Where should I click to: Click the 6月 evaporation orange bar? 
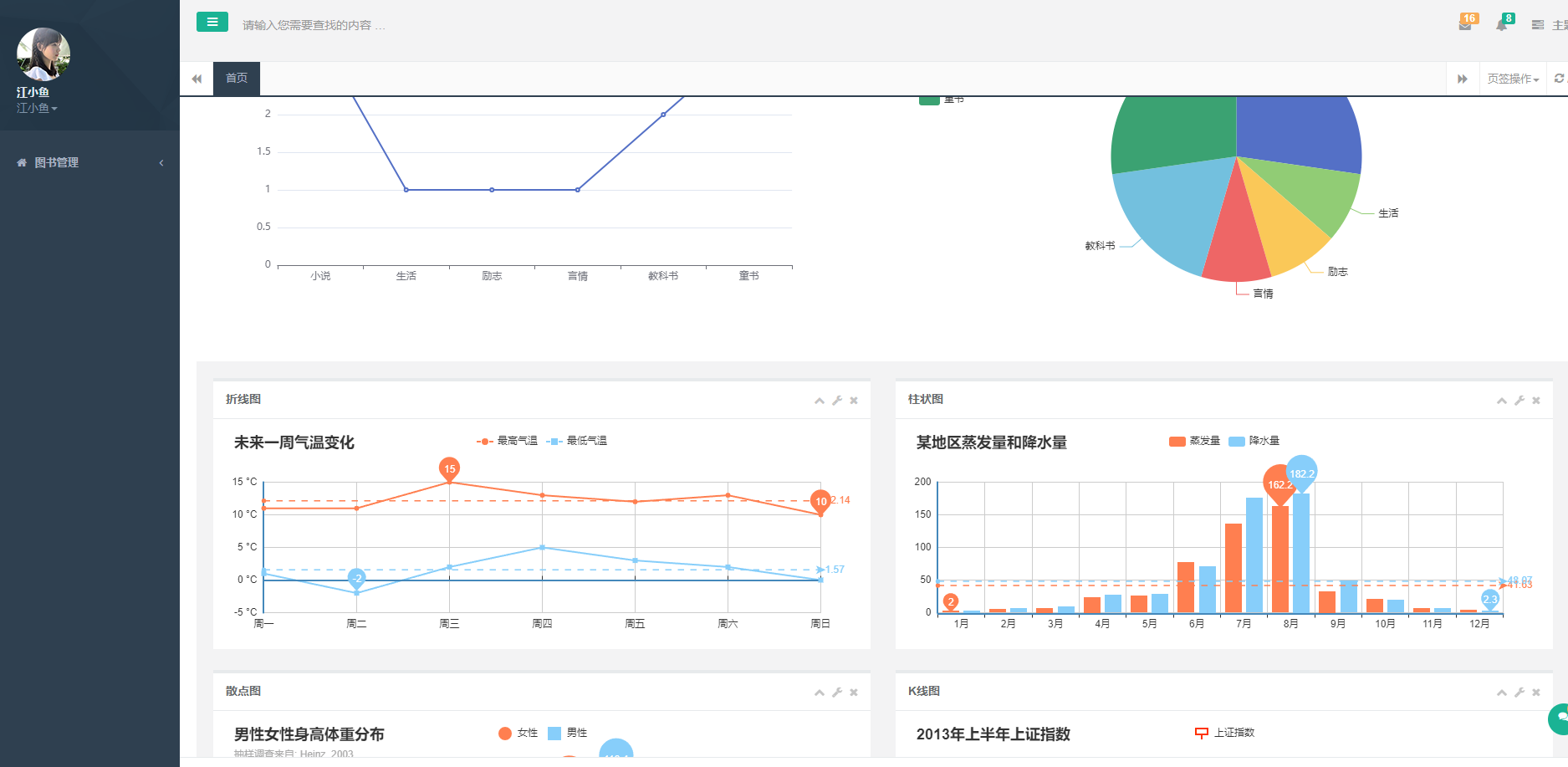pos(1186,587)
